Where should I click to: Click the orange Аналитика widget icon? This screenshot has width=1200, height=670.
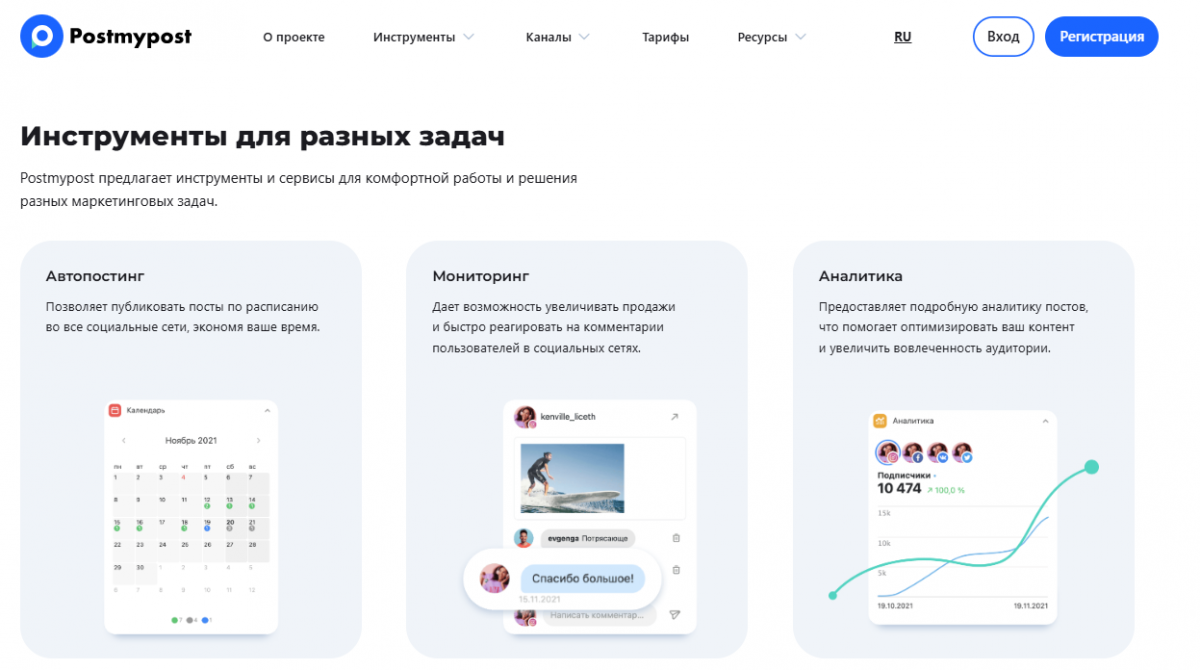pyautogui.click(x=880, y=421)
